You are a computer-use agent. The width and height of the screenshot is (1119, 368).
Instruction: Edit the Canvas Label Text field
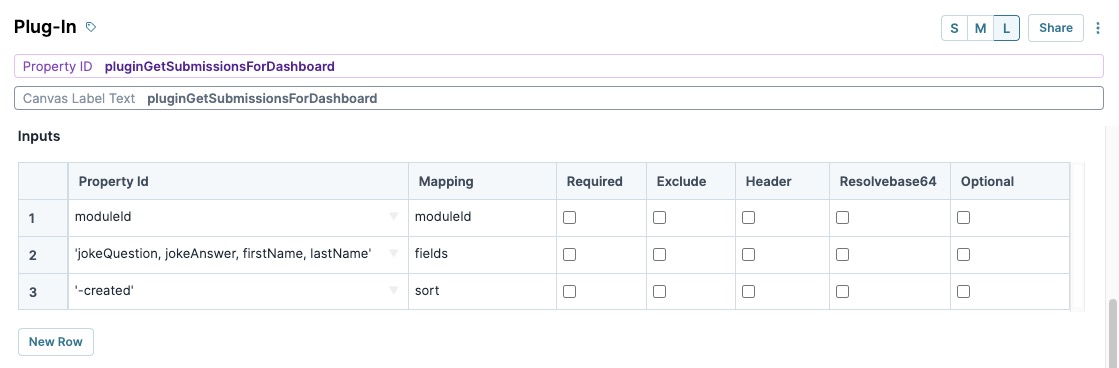click(x=559, y=98)
